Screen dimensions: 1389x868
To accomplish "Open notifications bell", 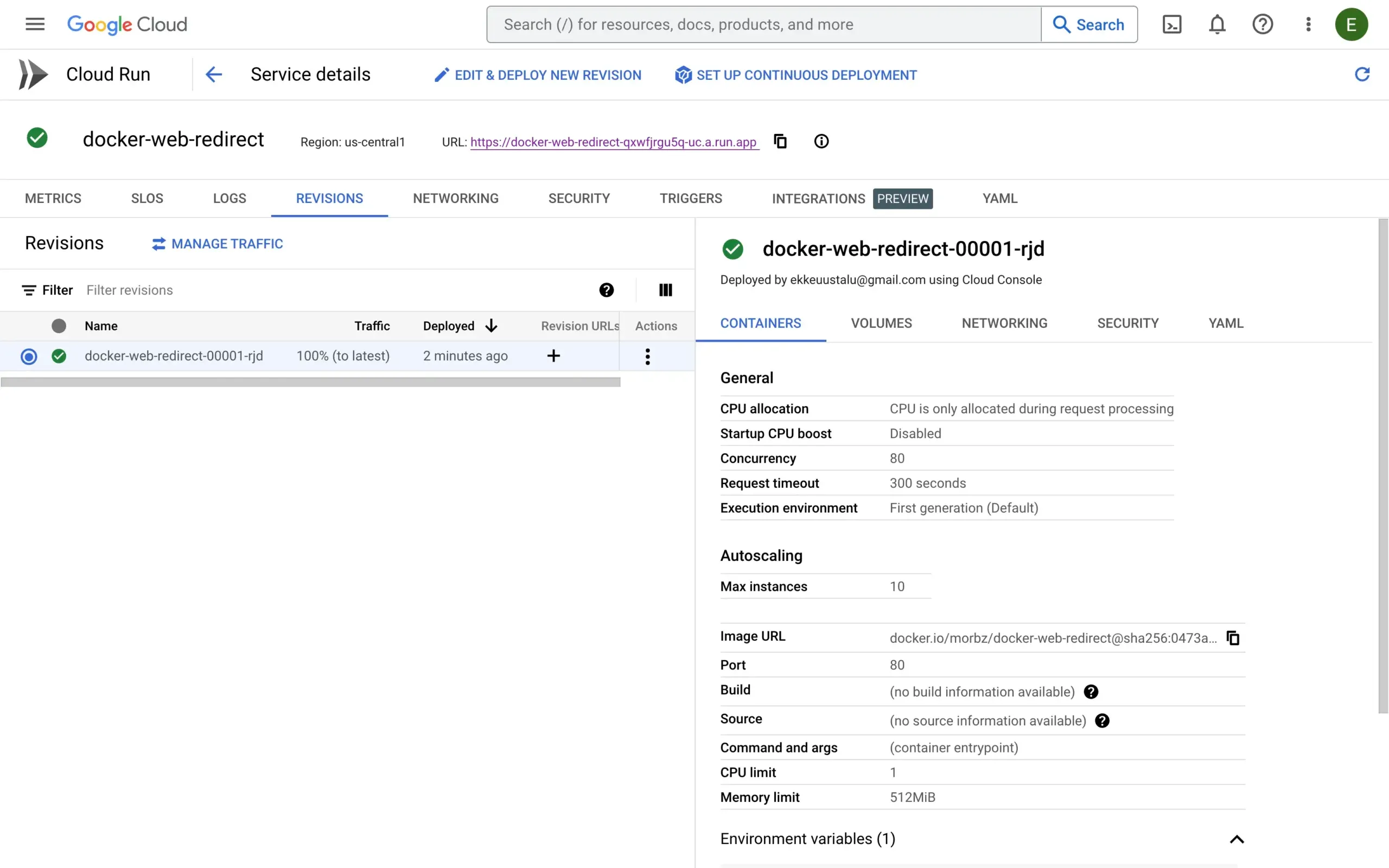I will [1217, 24].
